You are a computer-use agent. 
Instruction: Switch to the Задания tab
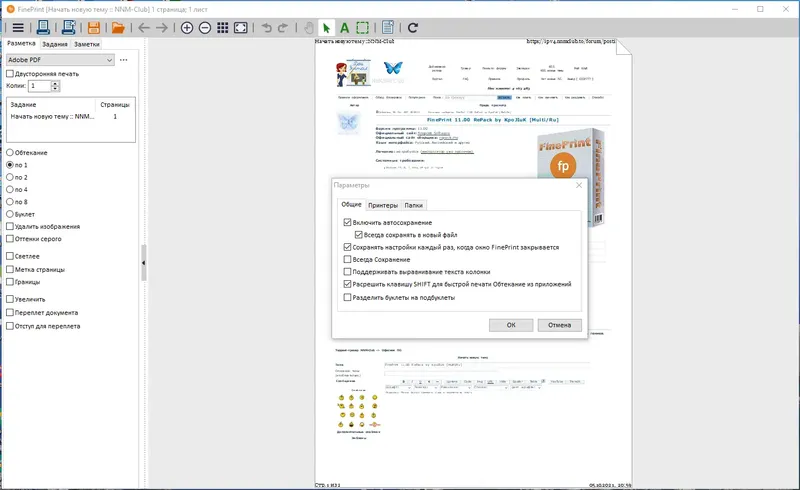point(55,44)
